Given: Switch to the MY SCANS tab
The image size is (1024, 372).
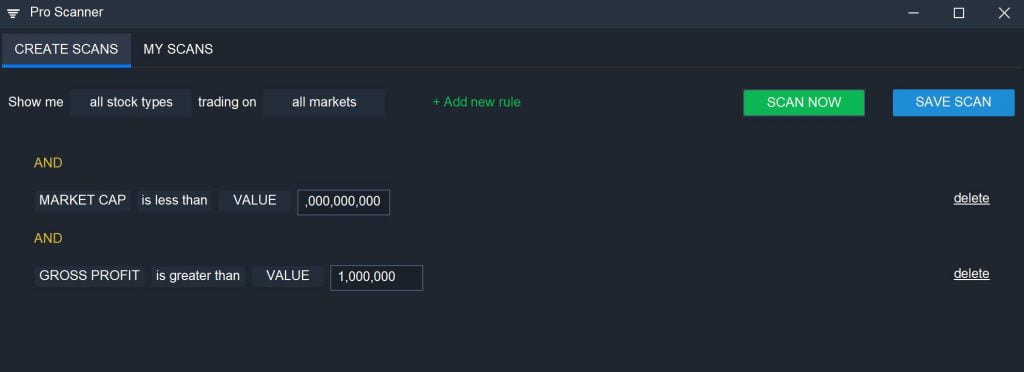Looking at the screenshot, I should click(178, 50).
